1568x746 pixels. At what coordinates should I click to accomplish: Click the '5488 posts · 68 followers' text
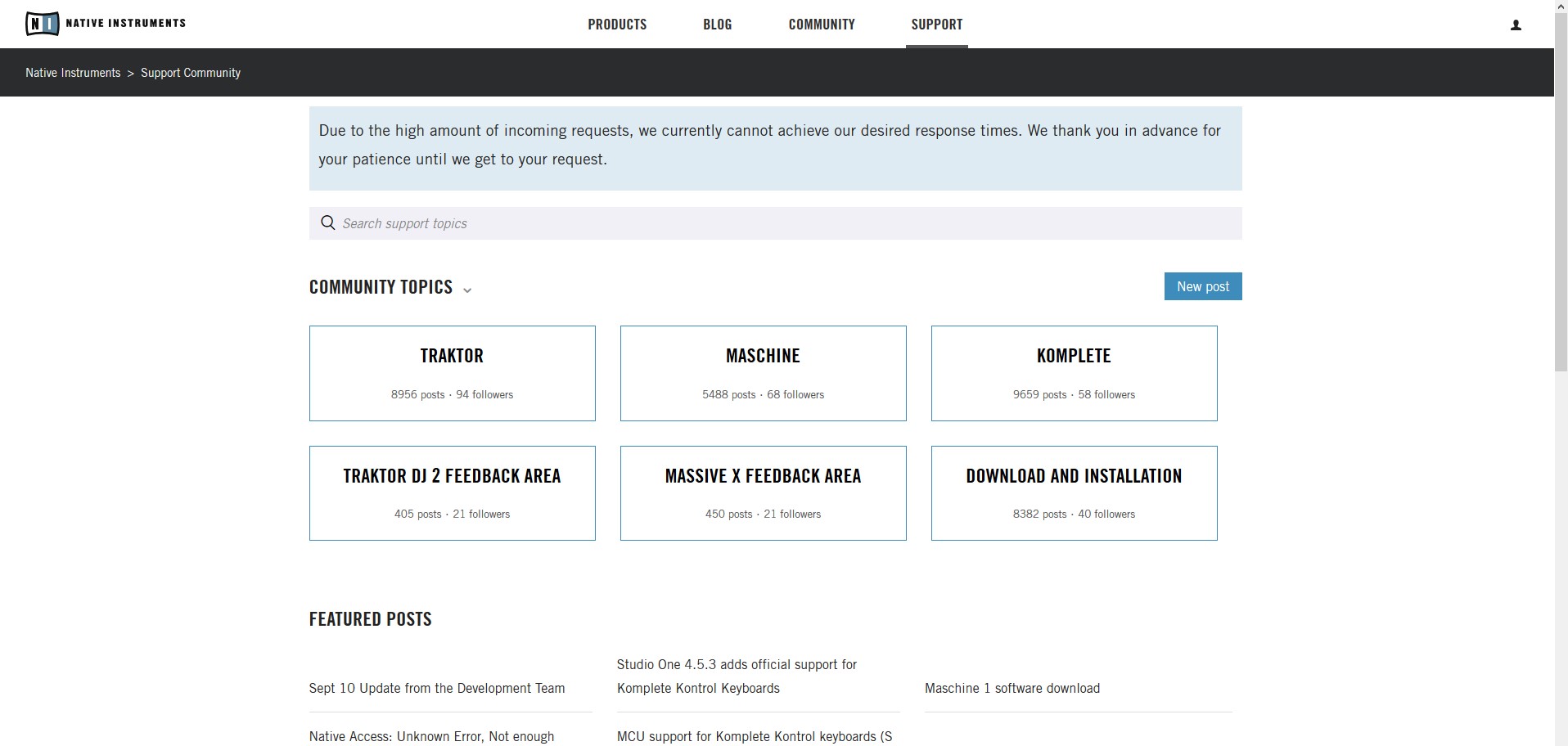[x=763, y=394]
